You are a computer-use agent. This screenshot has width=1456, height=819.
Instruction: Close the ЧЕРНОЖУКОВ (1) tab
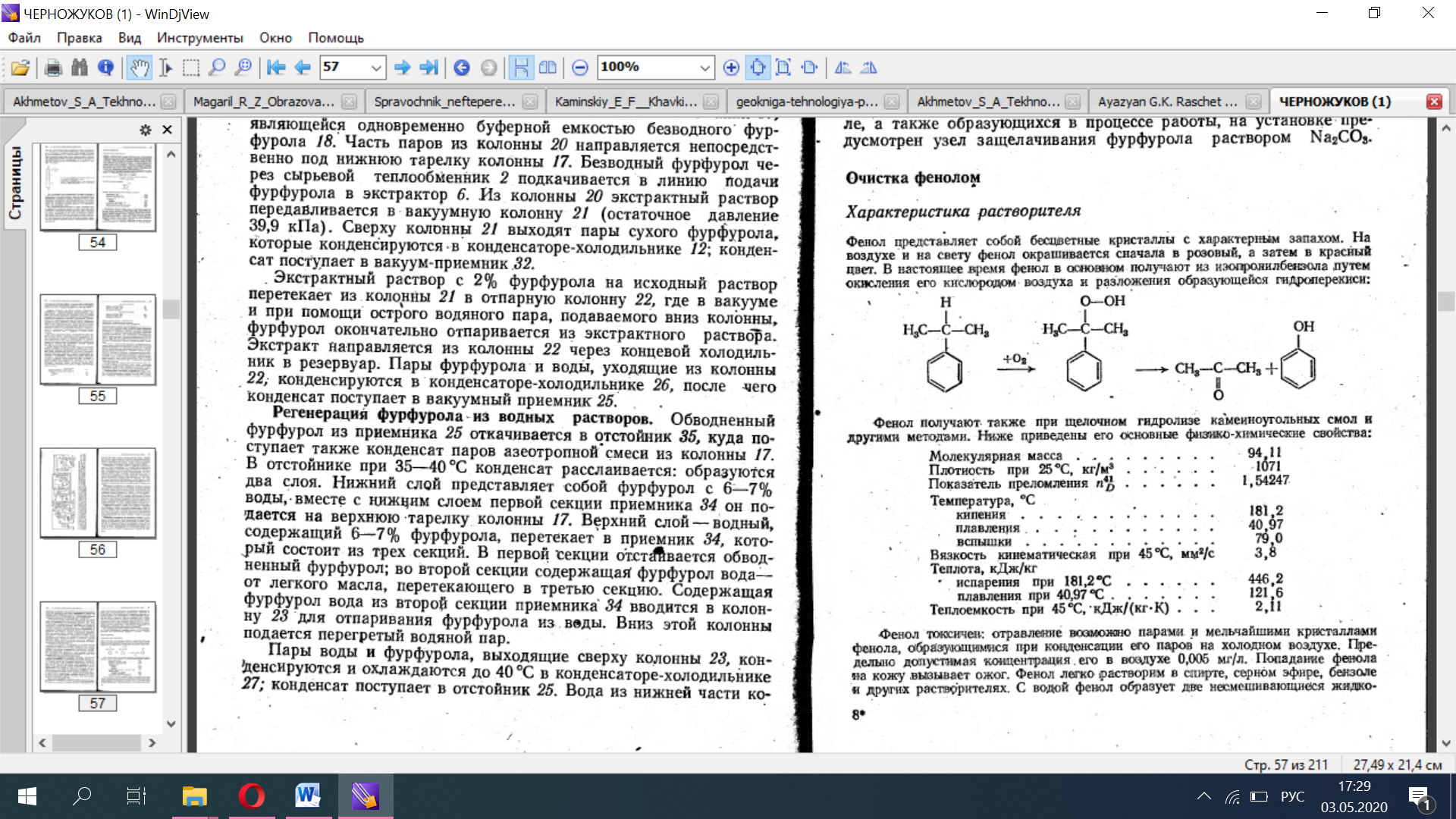tap(1433, 102)
